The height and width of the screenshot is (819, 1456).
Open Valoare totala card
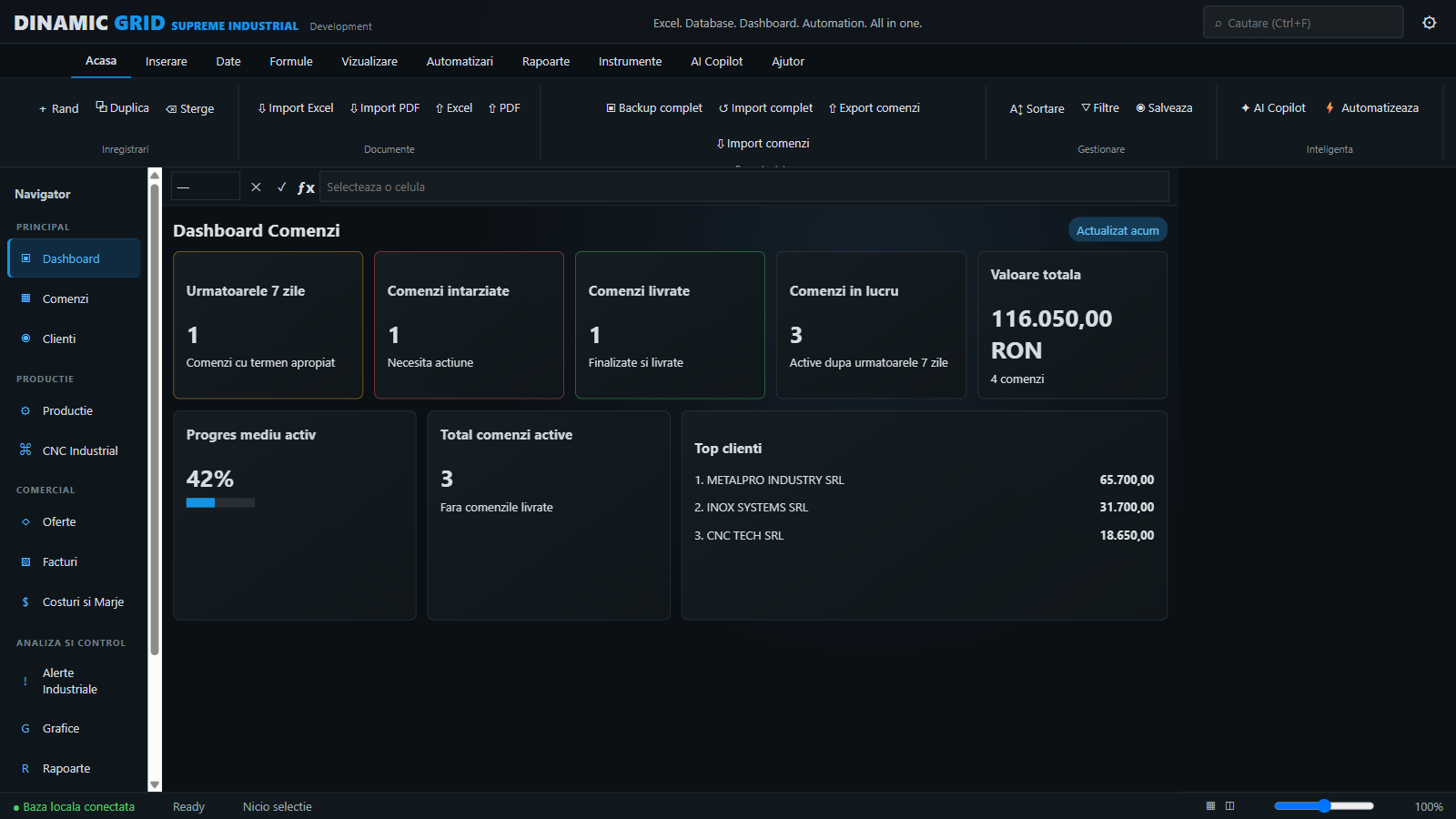pyautogui.click(x=1072, y=325)
